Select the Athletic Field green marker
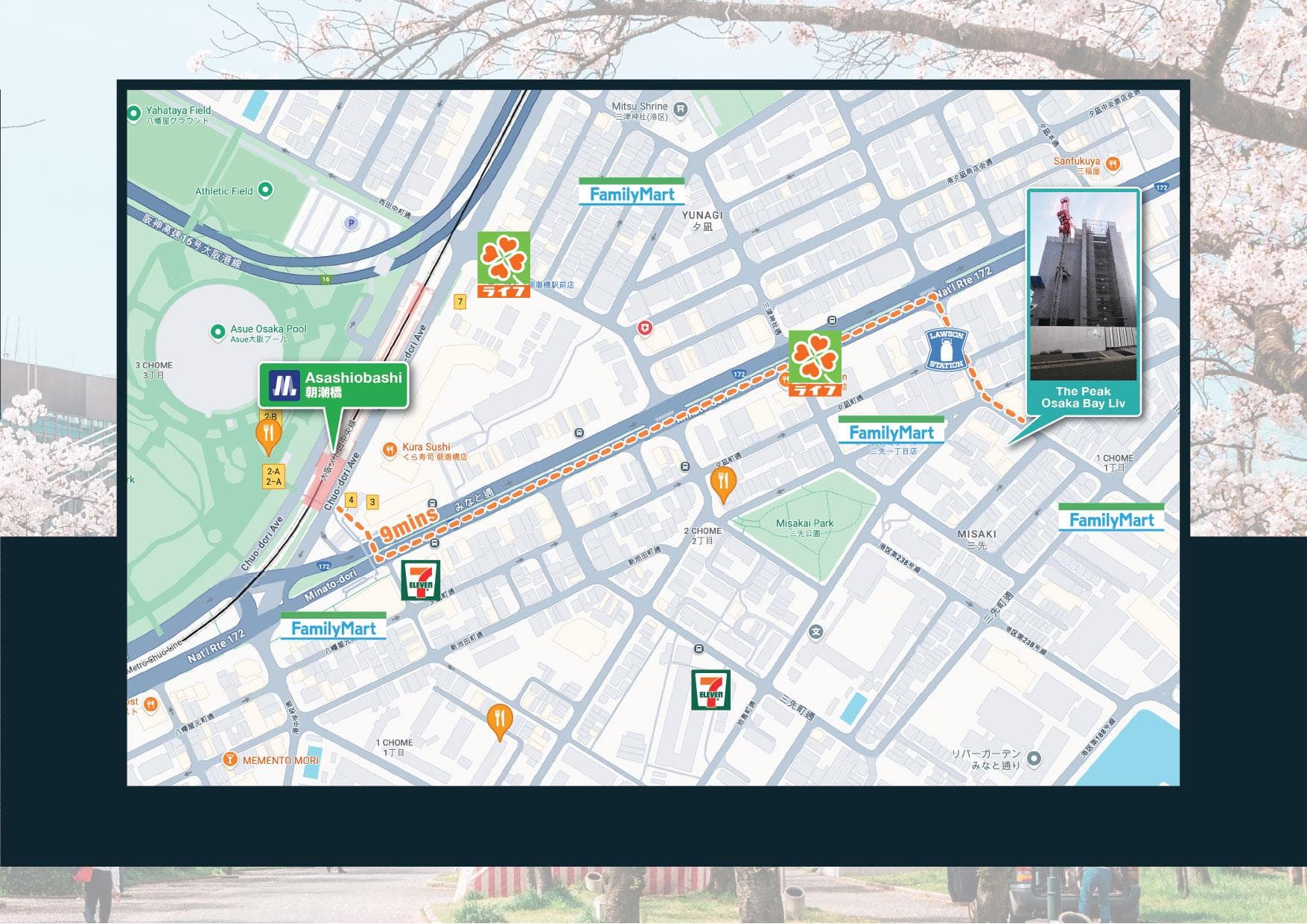Image resolution: width=1307 pixels, height=924 pixels. (265, 190)
